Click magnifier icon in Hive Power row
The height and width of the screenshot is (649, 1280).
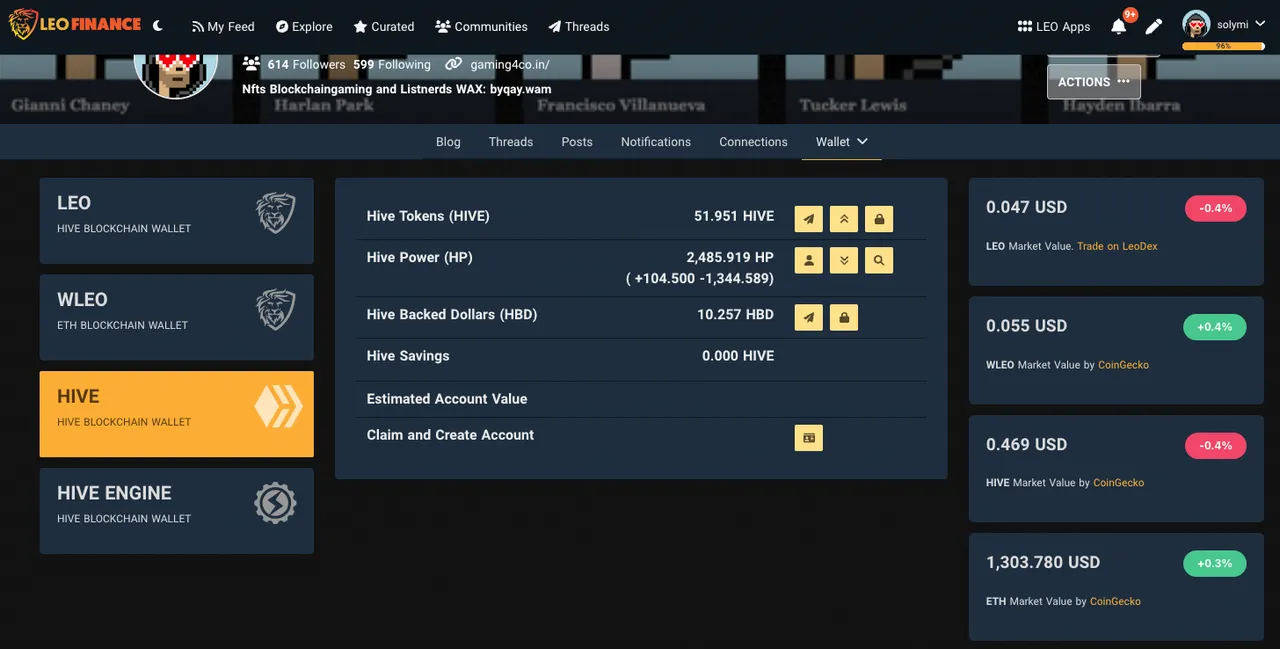pyautogui.click(x=879, y=260)
